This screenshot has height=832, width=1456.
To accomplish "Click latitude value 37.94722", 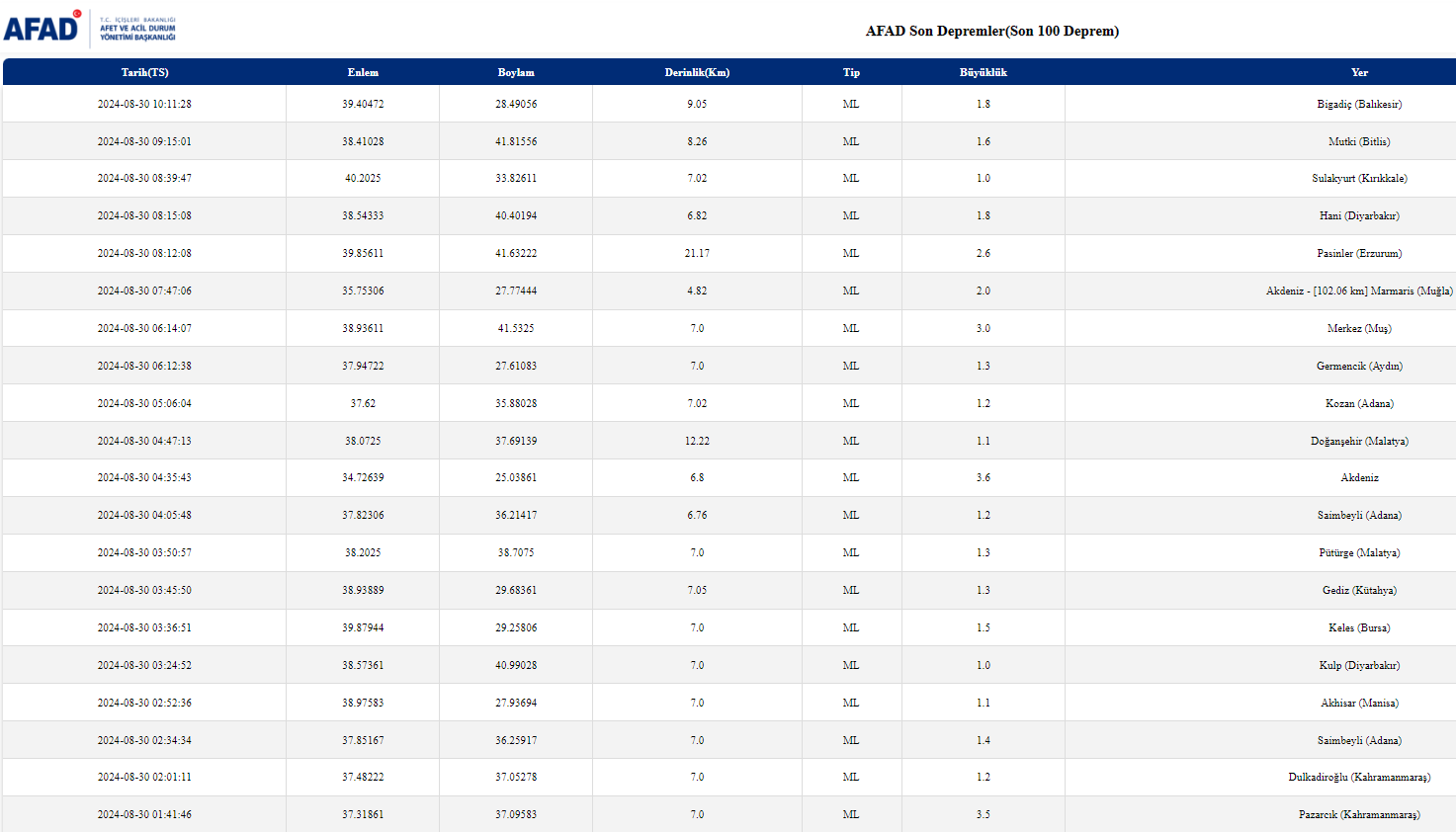I will (363, 366).
